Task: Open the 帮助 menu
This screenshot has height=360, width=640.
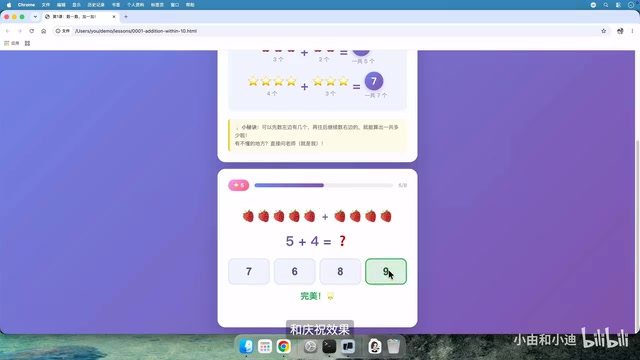Action: [x=190, y=5]
